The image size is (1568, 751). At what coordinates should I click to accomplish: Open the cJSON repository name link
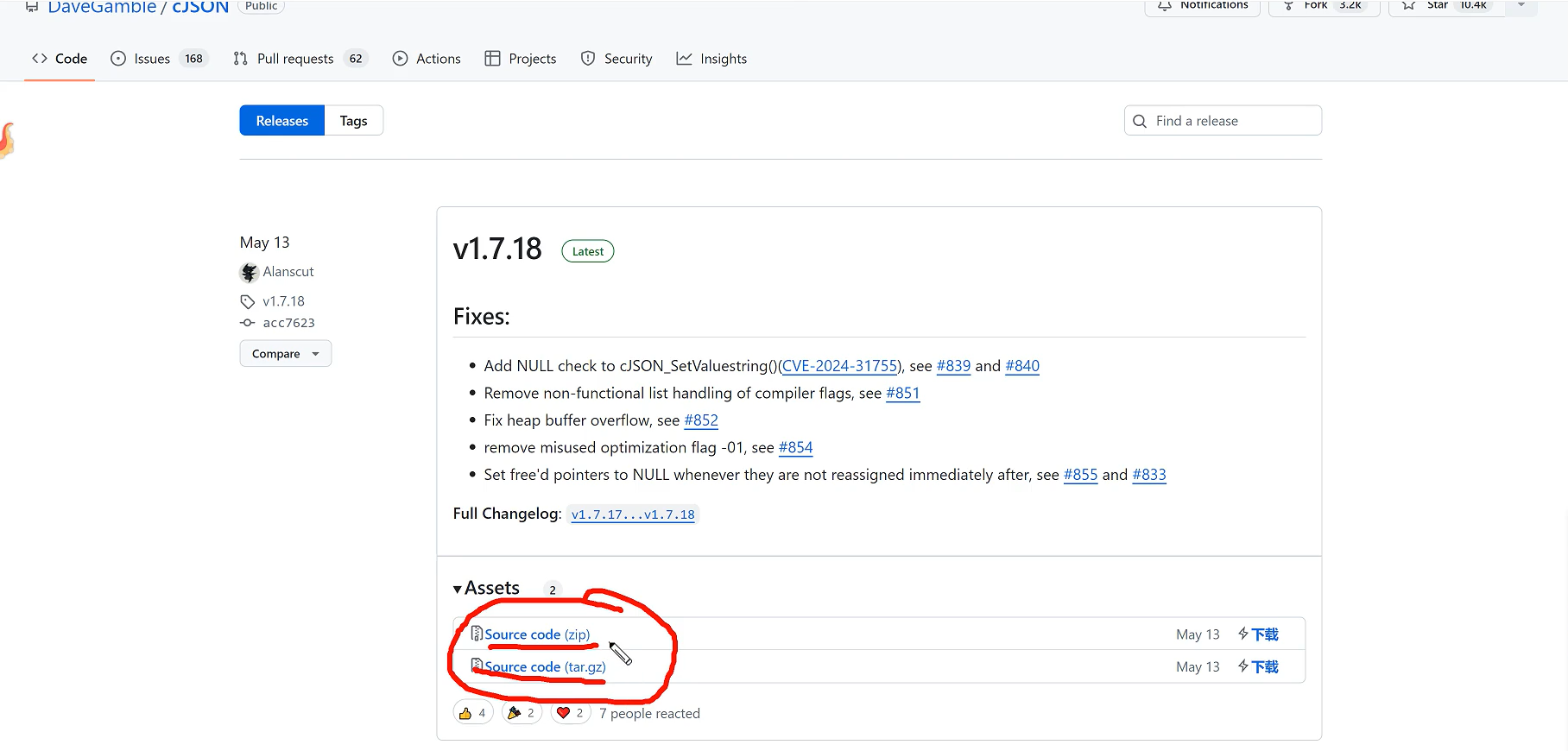point(200,7)
